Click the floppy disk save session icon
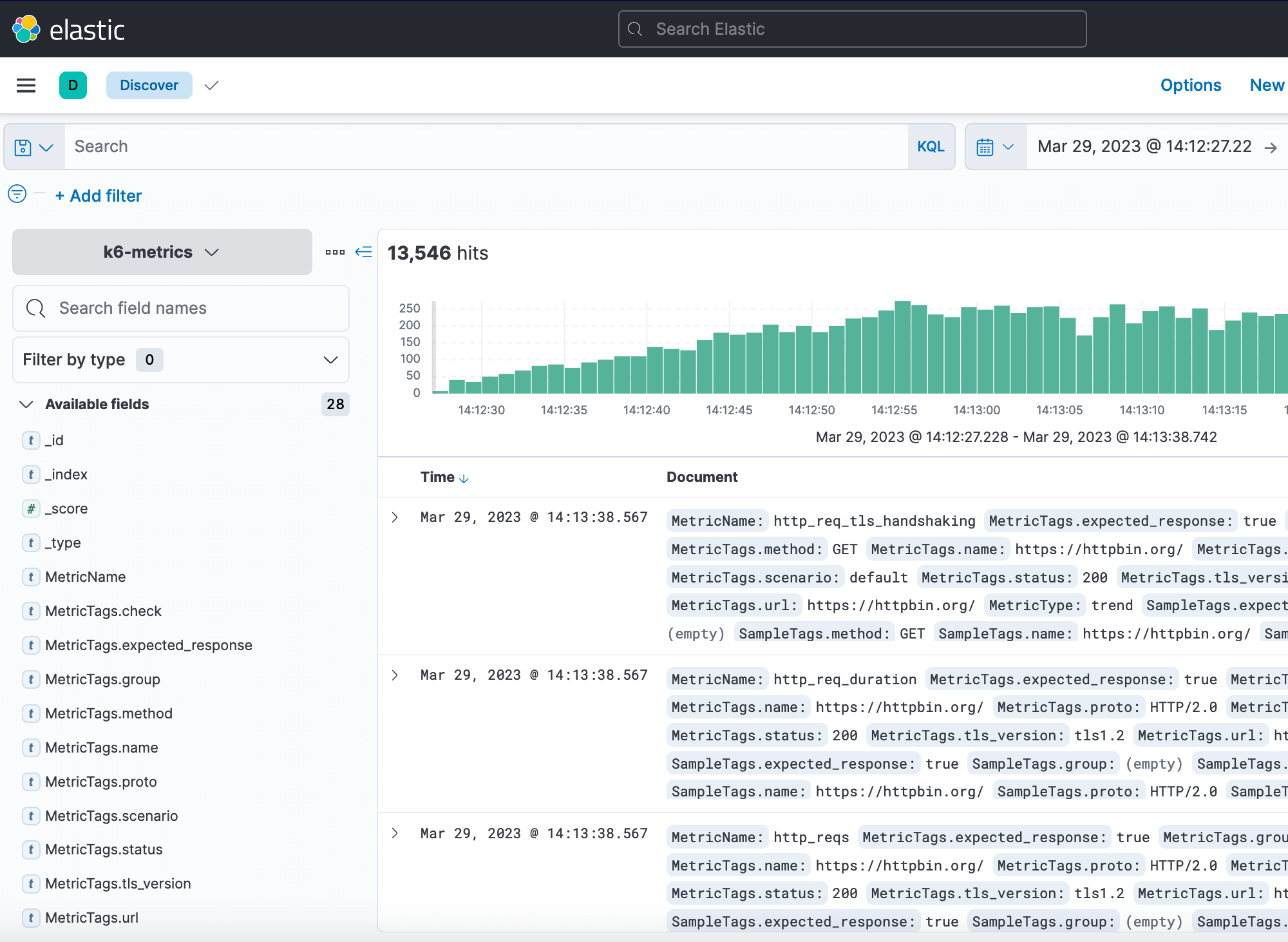The height and width of the screenshot is (942, 1288). click(23, 147)
